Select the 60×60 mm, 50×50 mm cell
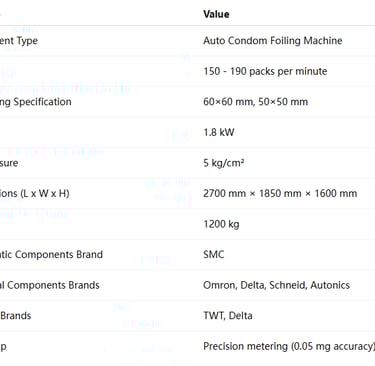The image size is (375, 366). tap(256, 102)
